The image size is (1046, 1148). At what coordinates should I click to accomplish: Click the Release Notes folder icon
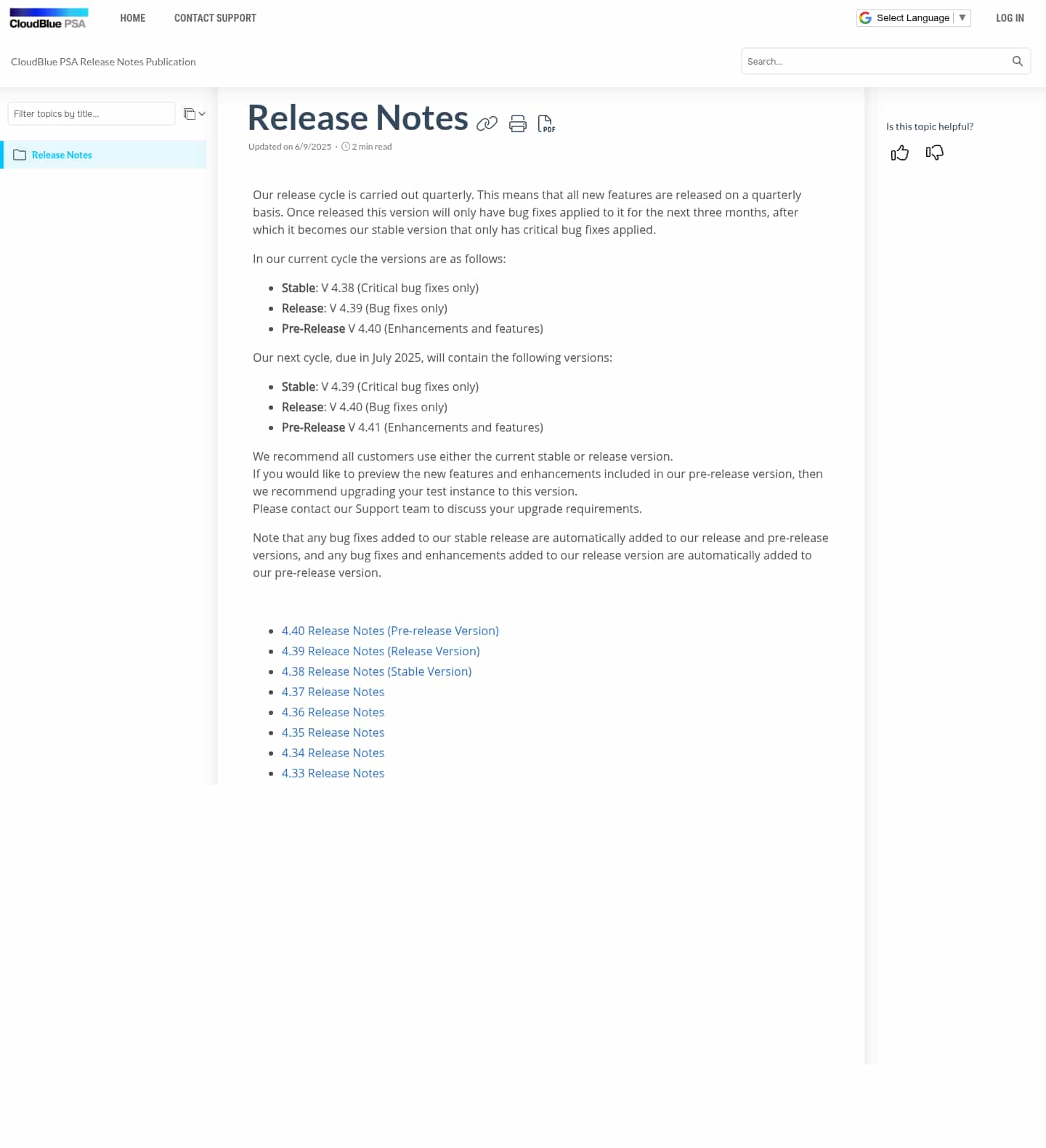point(20,155)
